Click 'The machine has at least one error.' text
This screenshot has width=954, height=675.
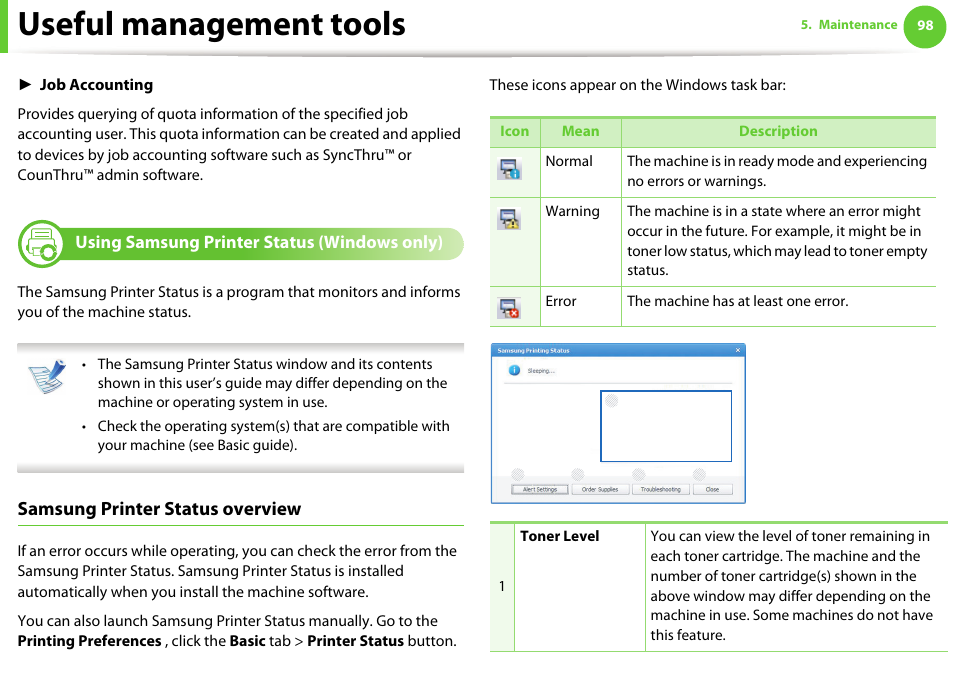point(737,301)
